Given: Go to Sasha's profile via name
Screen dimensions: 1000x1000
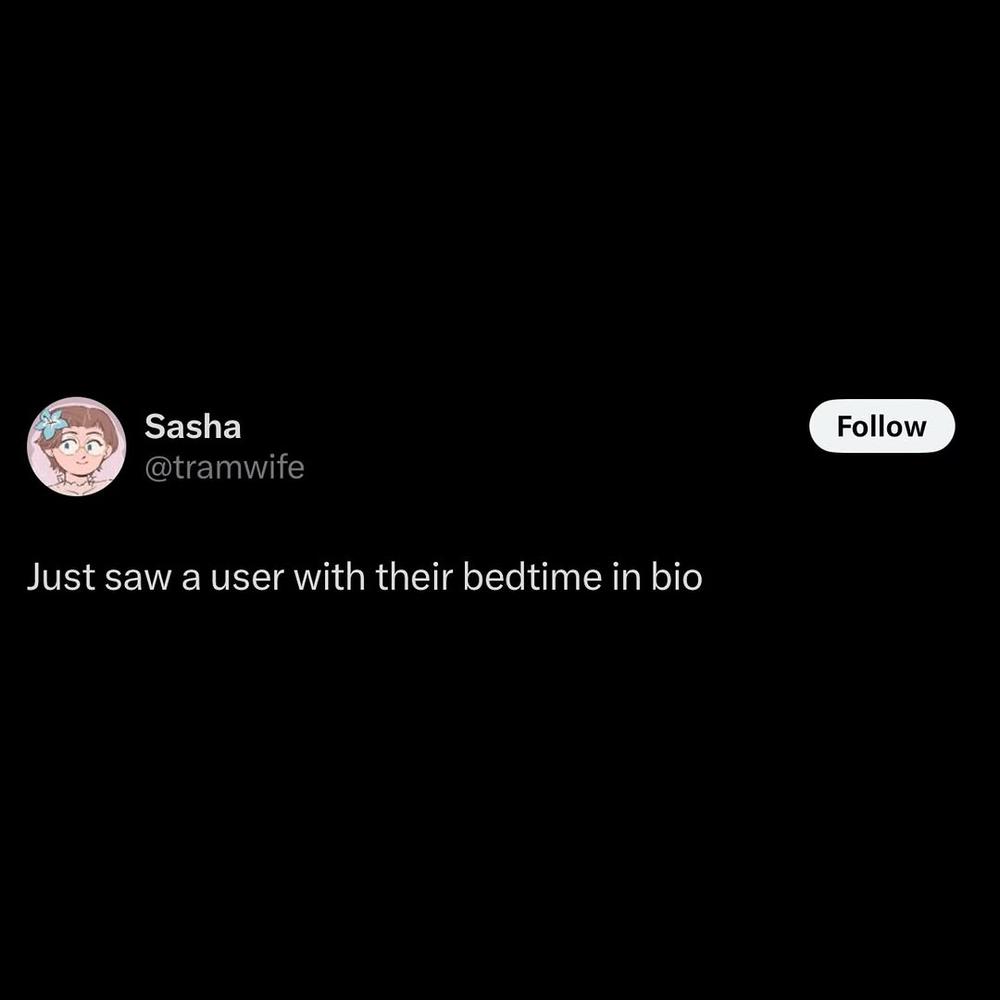Looking at the screenshot, I should tap(193, 427).
